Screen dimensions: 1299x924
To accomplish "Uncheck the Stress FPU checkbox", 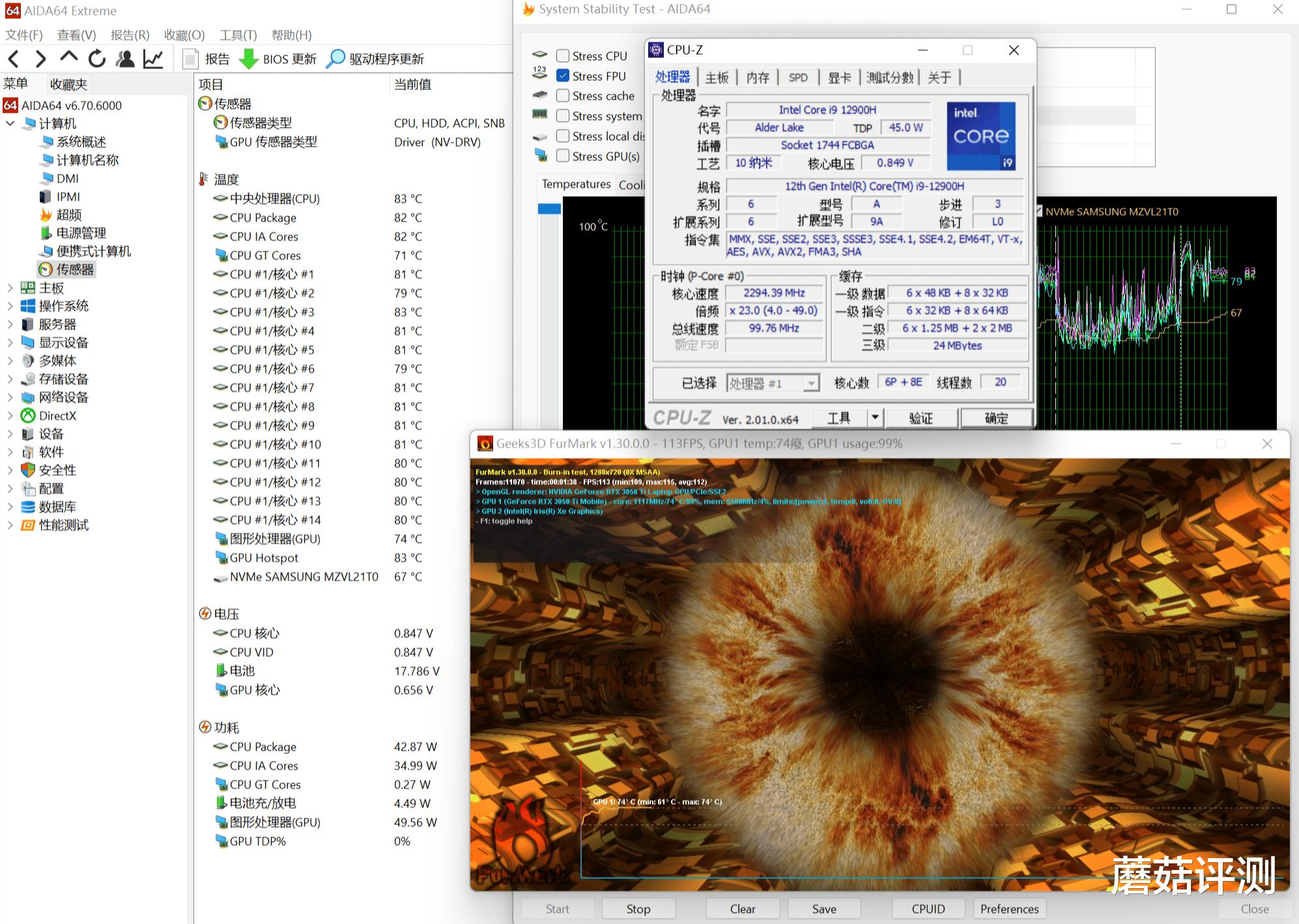I will 563,76.
